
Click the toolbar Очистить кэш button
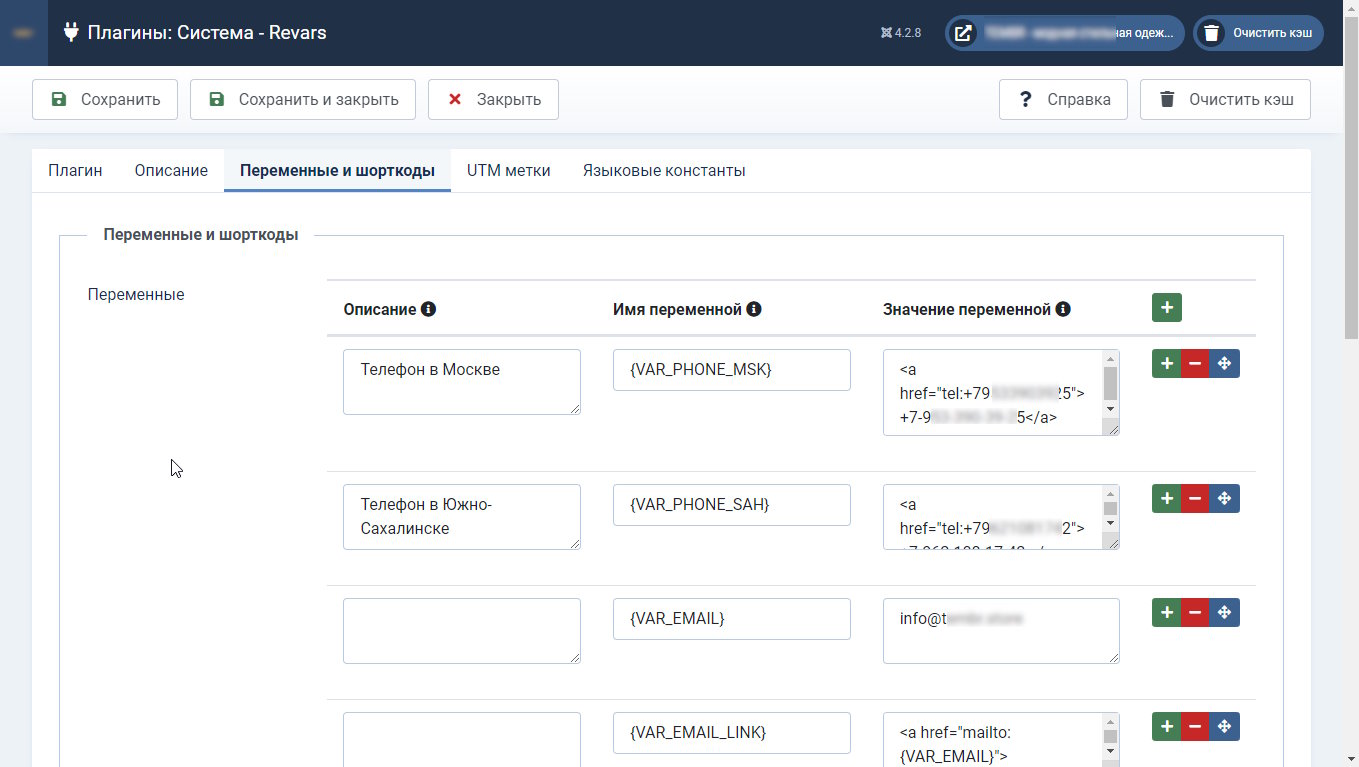point(1225,99)
